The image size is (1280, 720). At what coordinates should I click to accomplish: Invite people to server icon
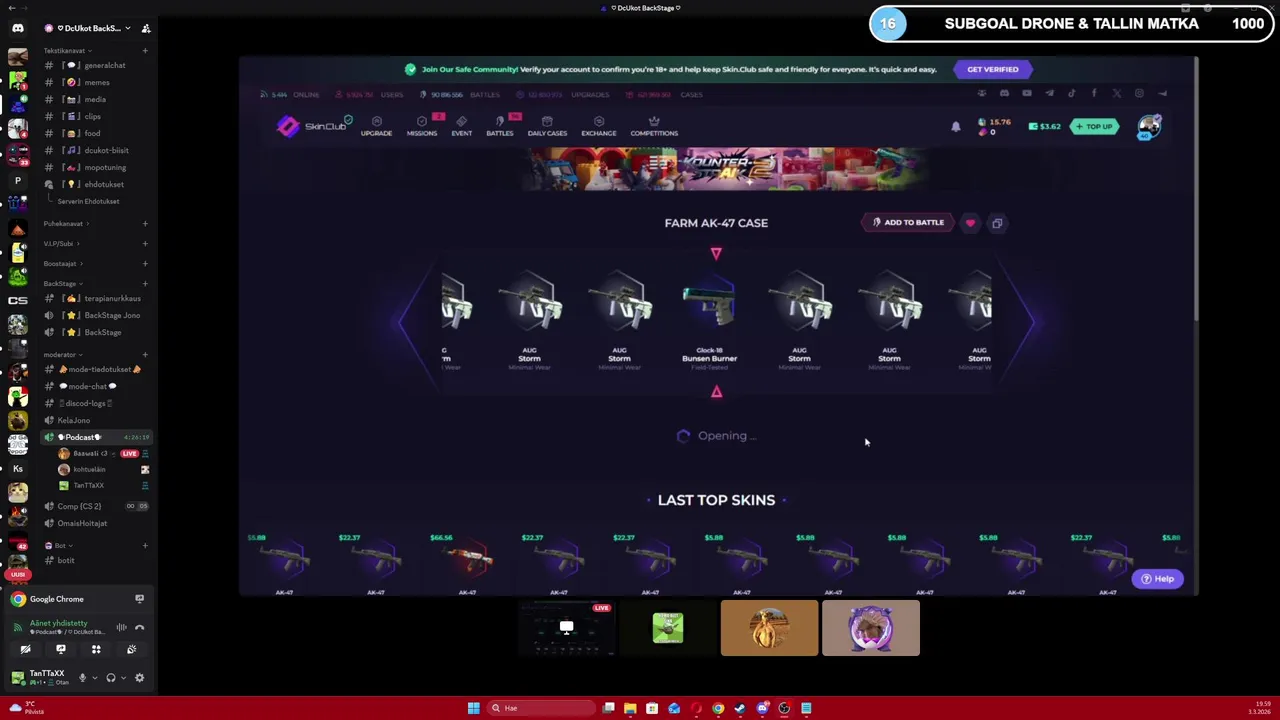click(146, 28)
